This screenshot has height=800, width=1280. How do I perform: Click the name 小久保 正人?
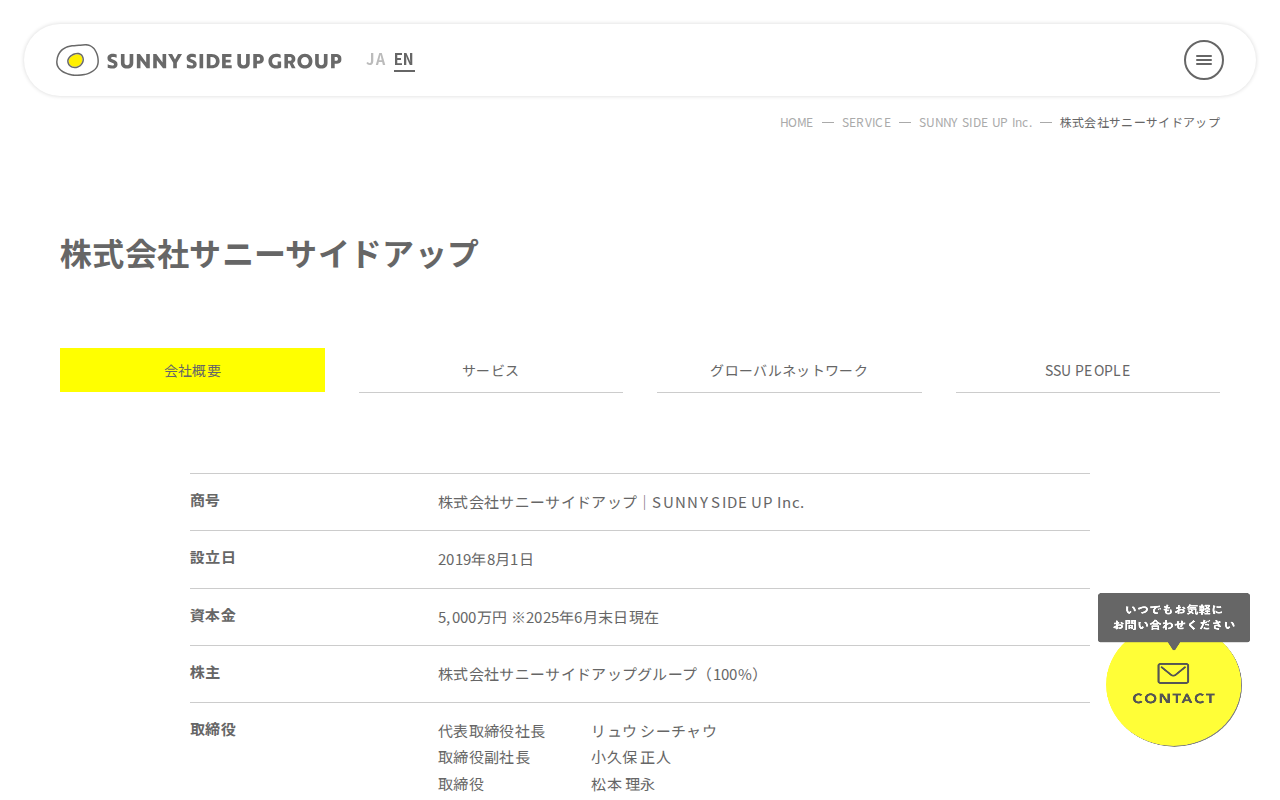pyautogui.click(x=631, y=757)
